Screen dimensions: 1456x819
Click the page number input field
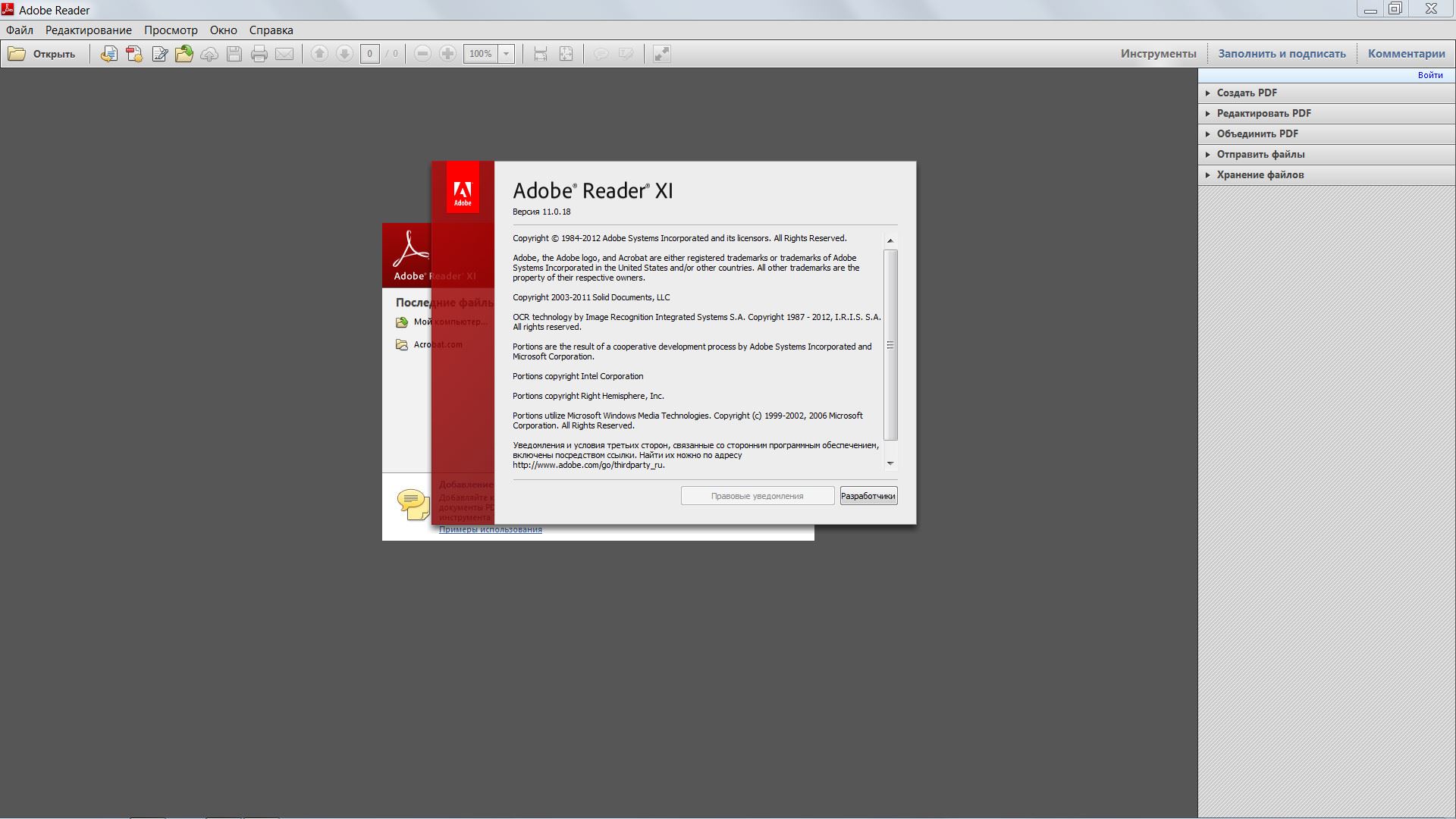tap(369, 54)
